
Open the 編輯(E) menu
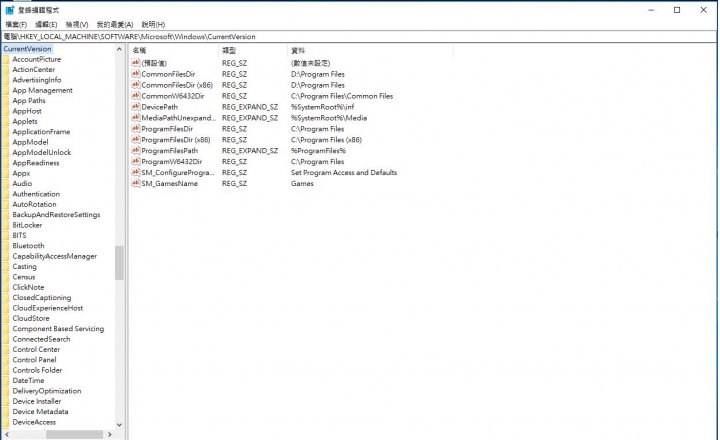(46, 24)
